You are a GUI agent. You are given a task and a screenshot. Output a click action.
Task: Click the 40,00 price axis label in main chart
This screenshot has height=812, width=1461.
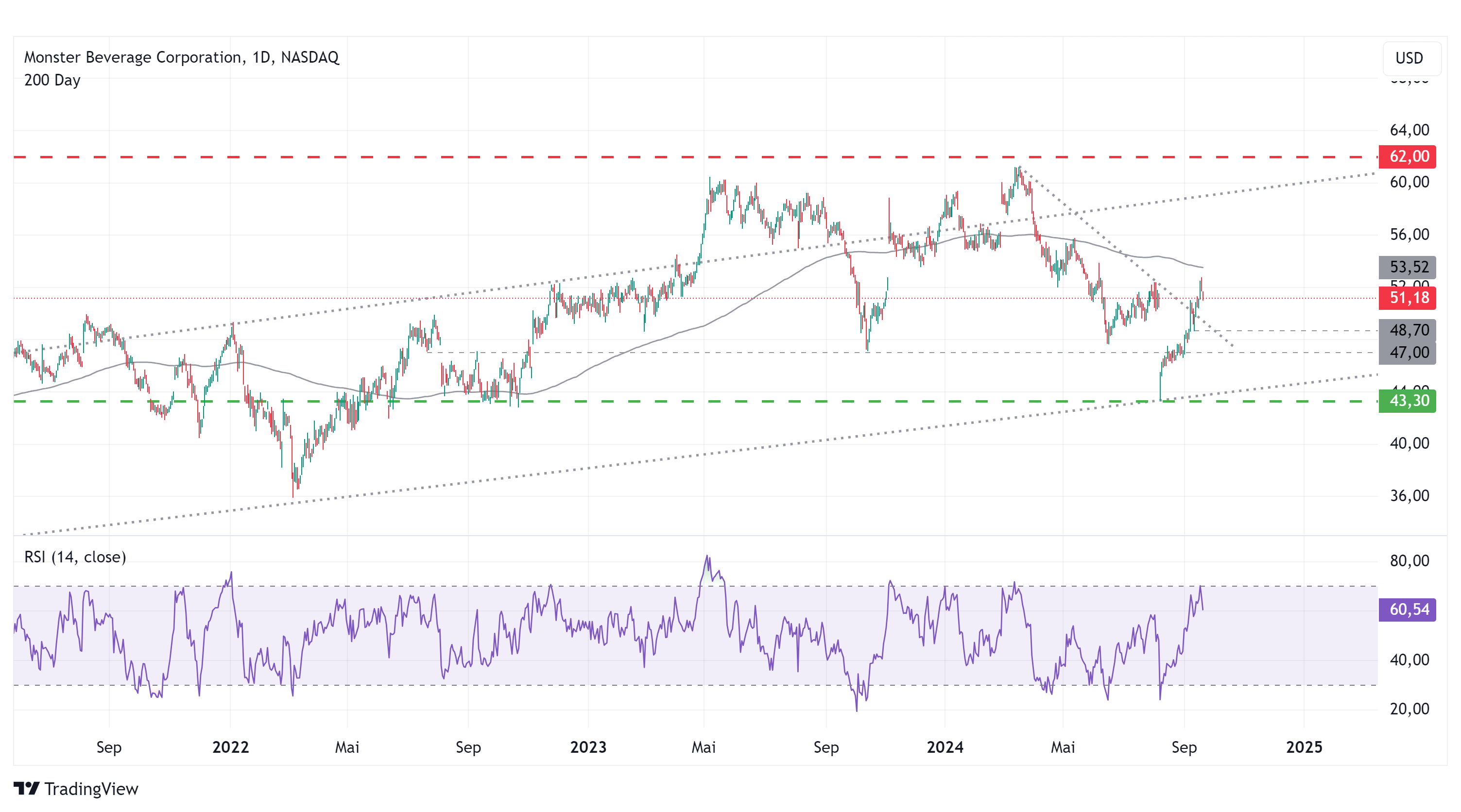click(1409, 443)
